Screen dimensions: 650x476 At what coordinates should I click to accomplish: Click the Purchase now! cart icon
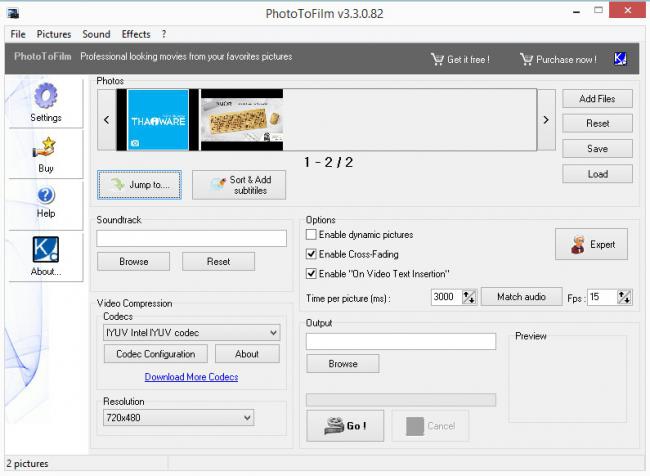(526, 59)
